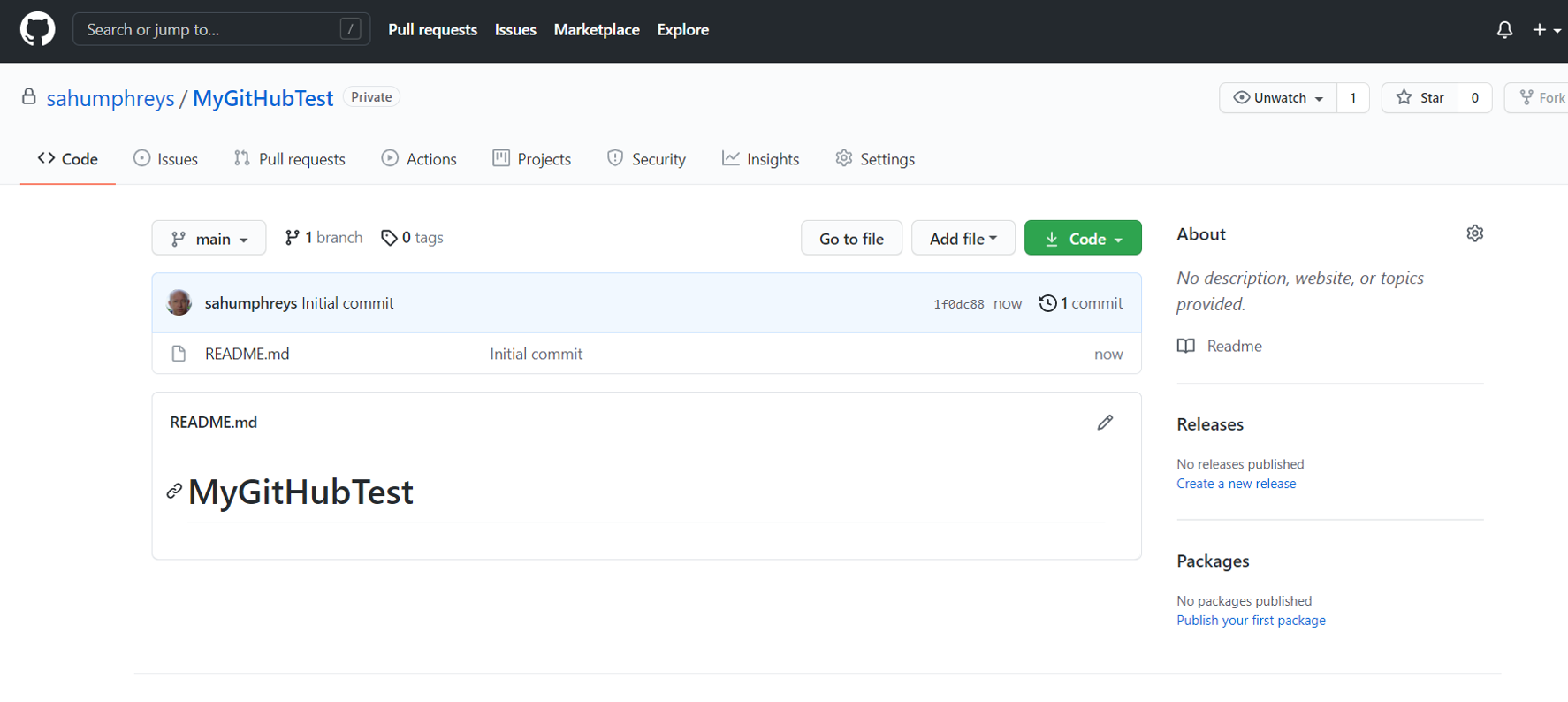Click Create a new release
This screenshot has width=1568, height=702.
pos(1236,484)
